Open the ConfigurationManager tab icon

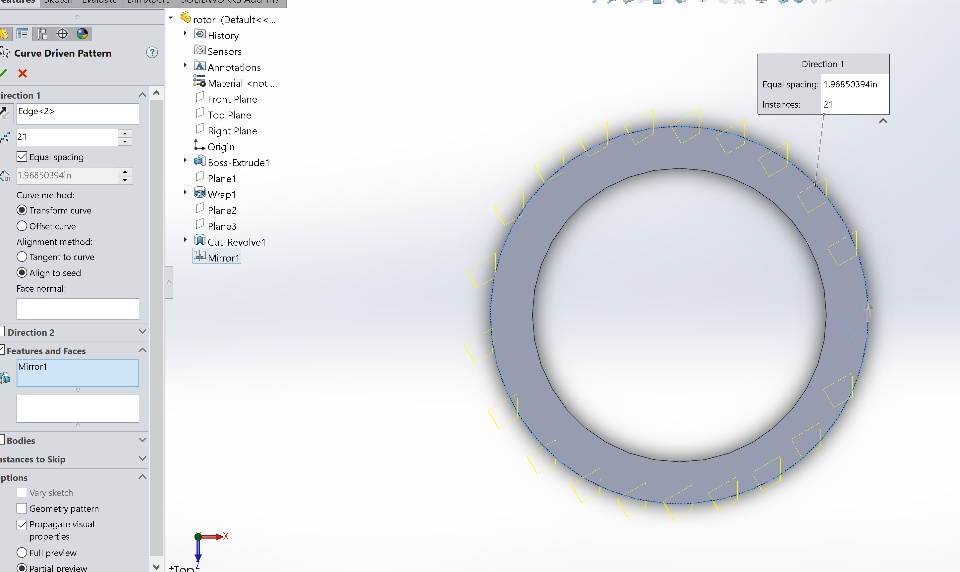tap(42, 34)
